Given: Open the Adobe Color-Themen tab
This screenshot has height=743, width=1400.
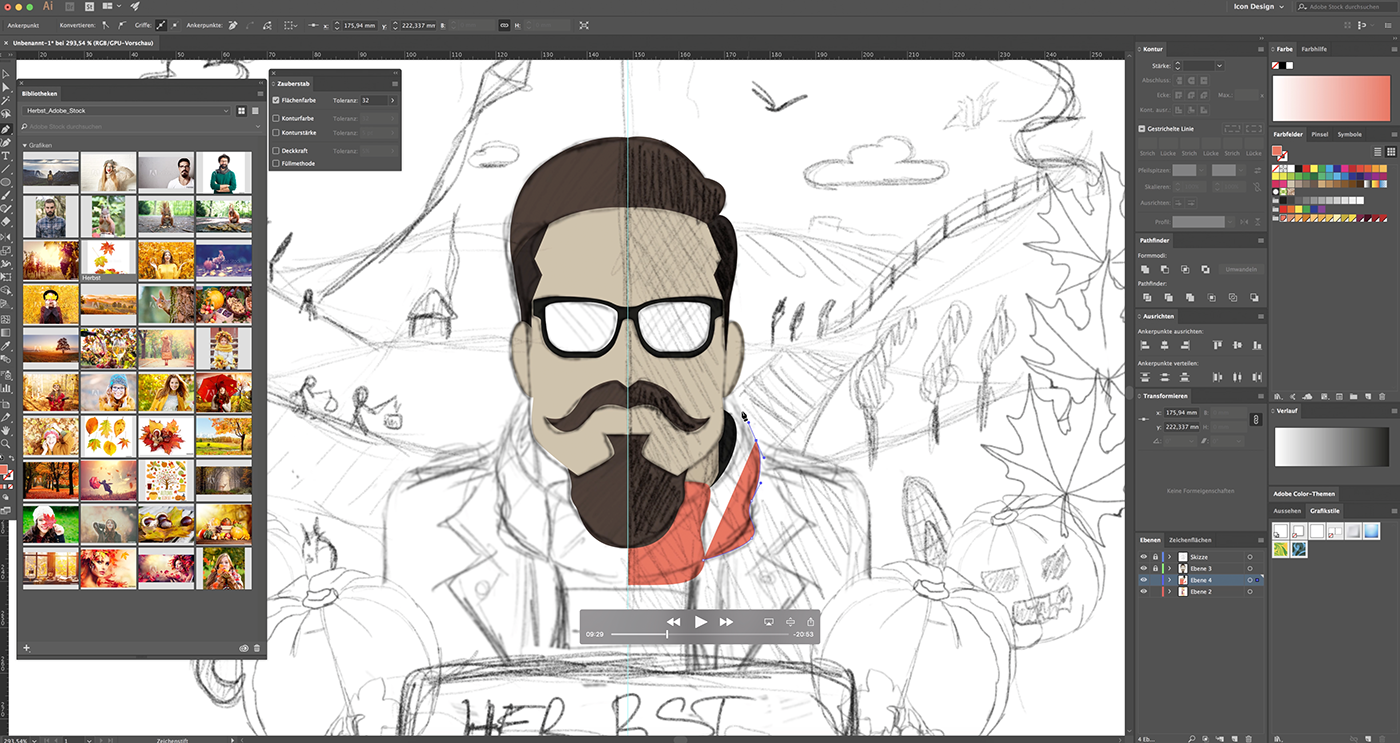Looking at the screenshot, I should coord(1304,494).
